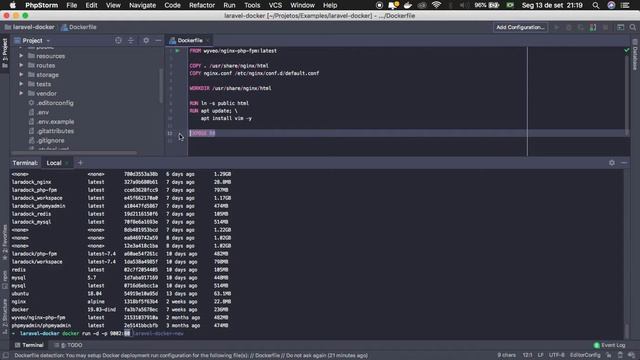This screenshot has height=360, width=640.
Task: Toggle the Structure tool window side button
Action: 5,316
